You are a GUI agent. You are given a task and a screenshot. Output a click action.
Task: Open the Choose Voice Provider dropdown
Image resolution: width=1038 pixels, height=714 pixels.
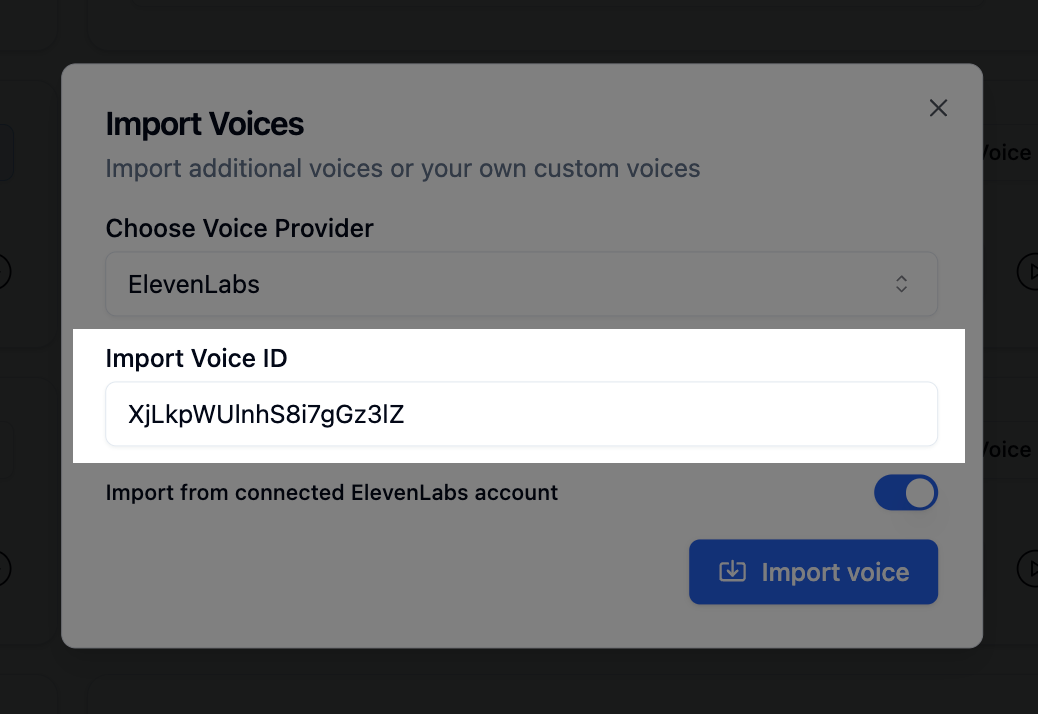coord(522,284)
